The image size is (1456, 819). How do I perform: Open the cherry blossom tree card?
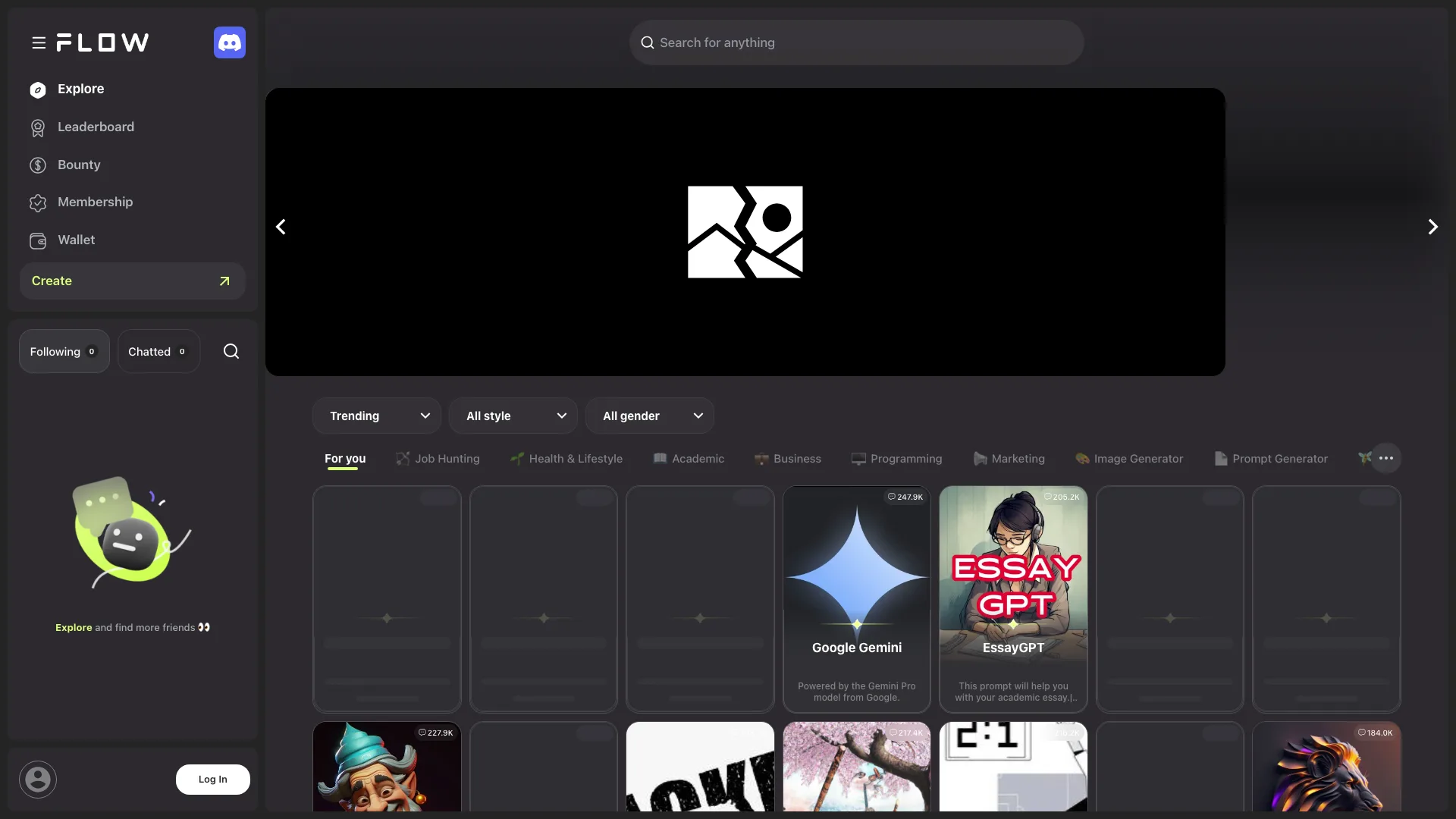pyautogui.click(x=857, y=767)
